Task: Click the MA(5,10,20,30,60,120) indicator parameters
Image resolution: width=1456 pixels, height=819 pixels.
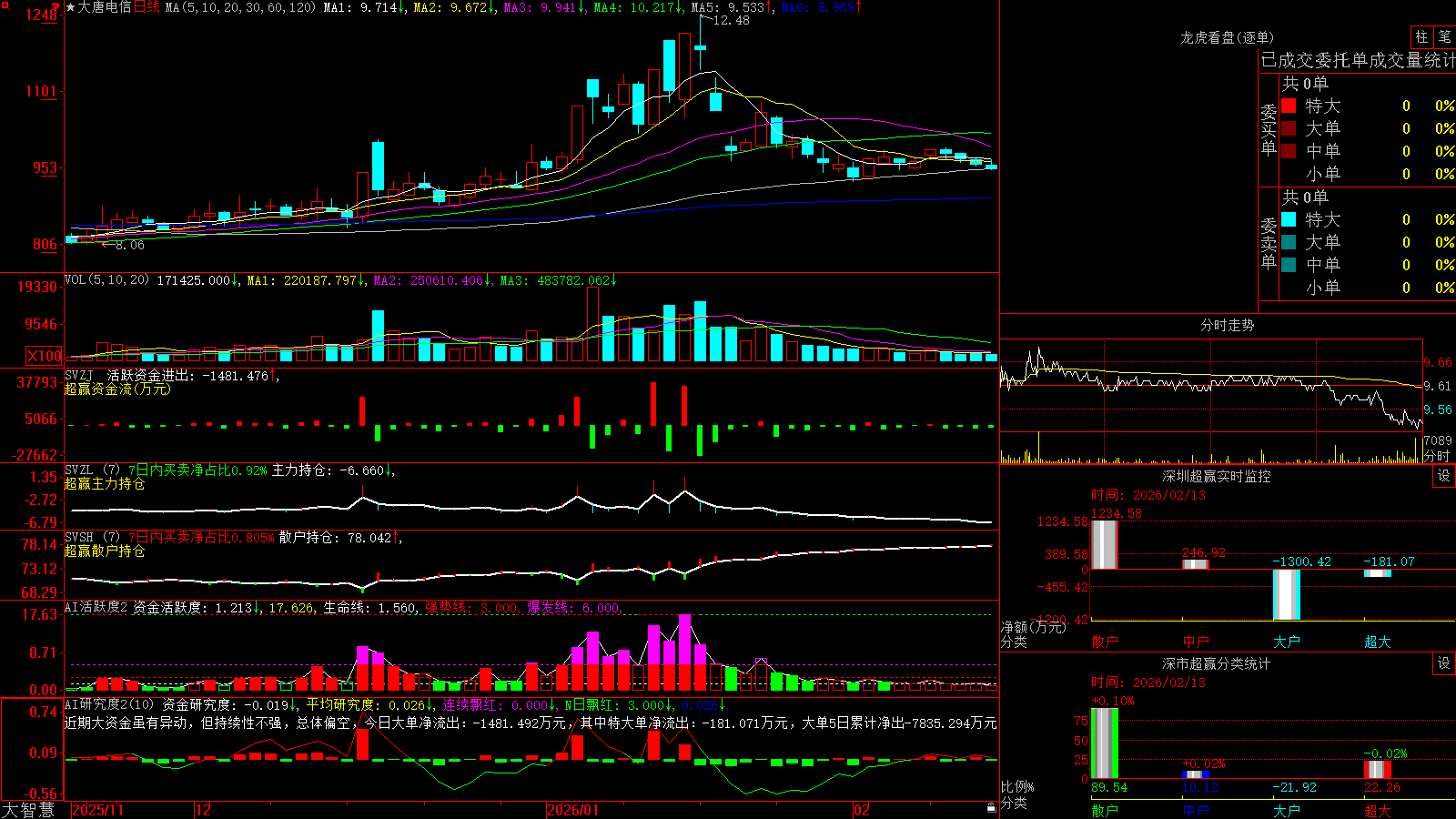Action: pyautogui.click(x=240, y=7)
